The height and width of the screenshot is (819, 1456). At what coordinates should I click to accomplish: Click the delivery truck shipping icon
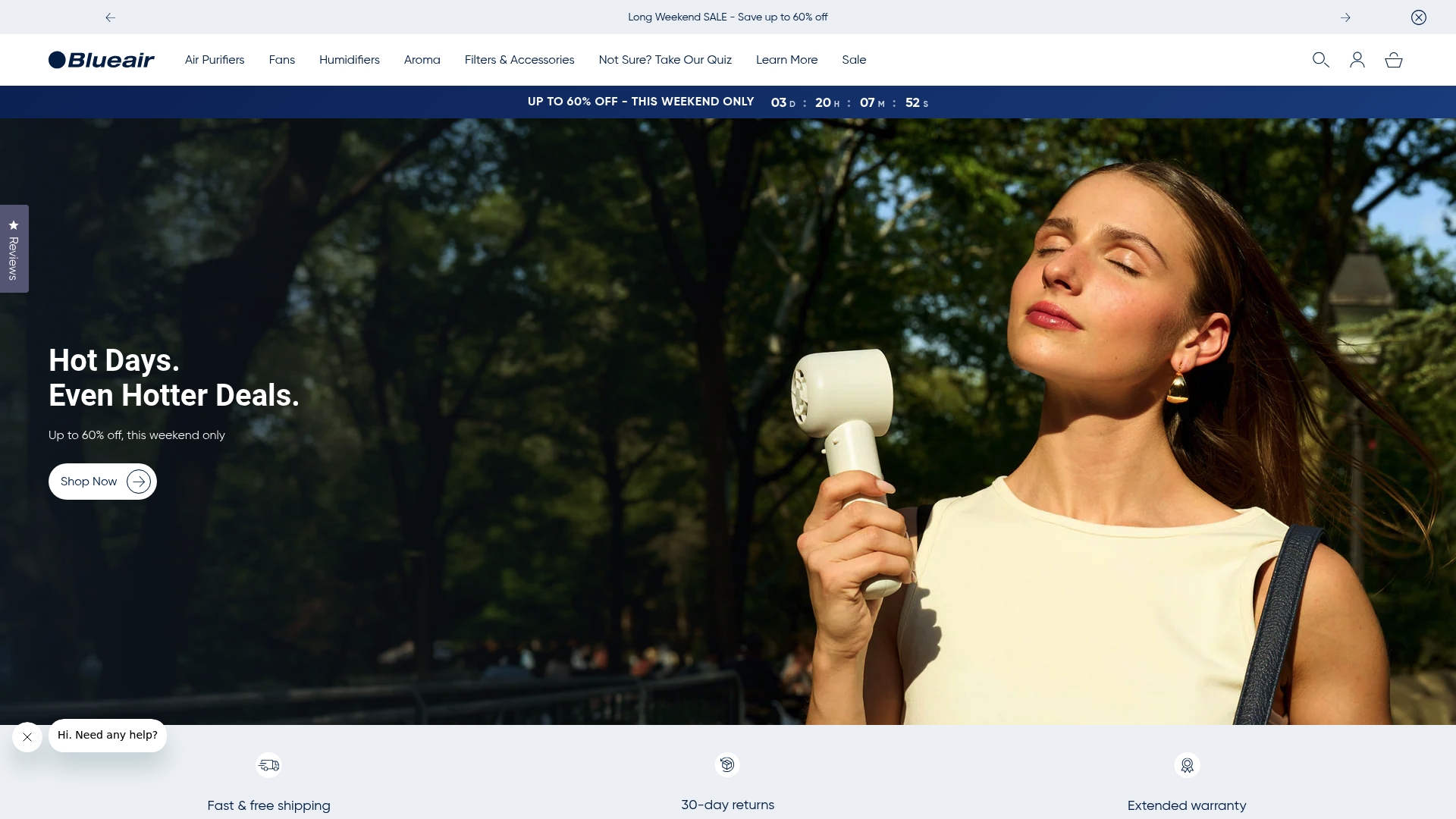pos(268,765)
